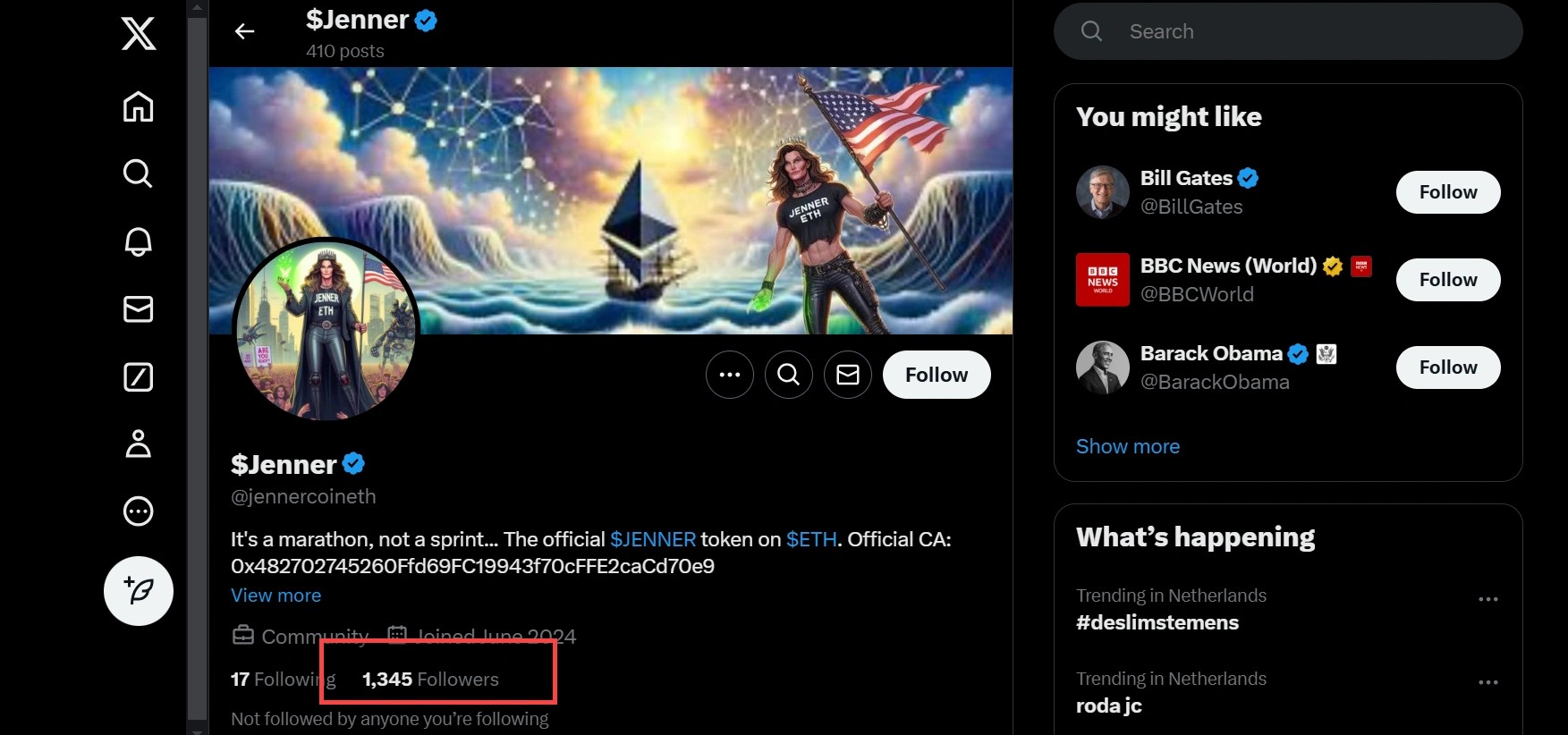Search this profile's posts

[x=789, y=375]
